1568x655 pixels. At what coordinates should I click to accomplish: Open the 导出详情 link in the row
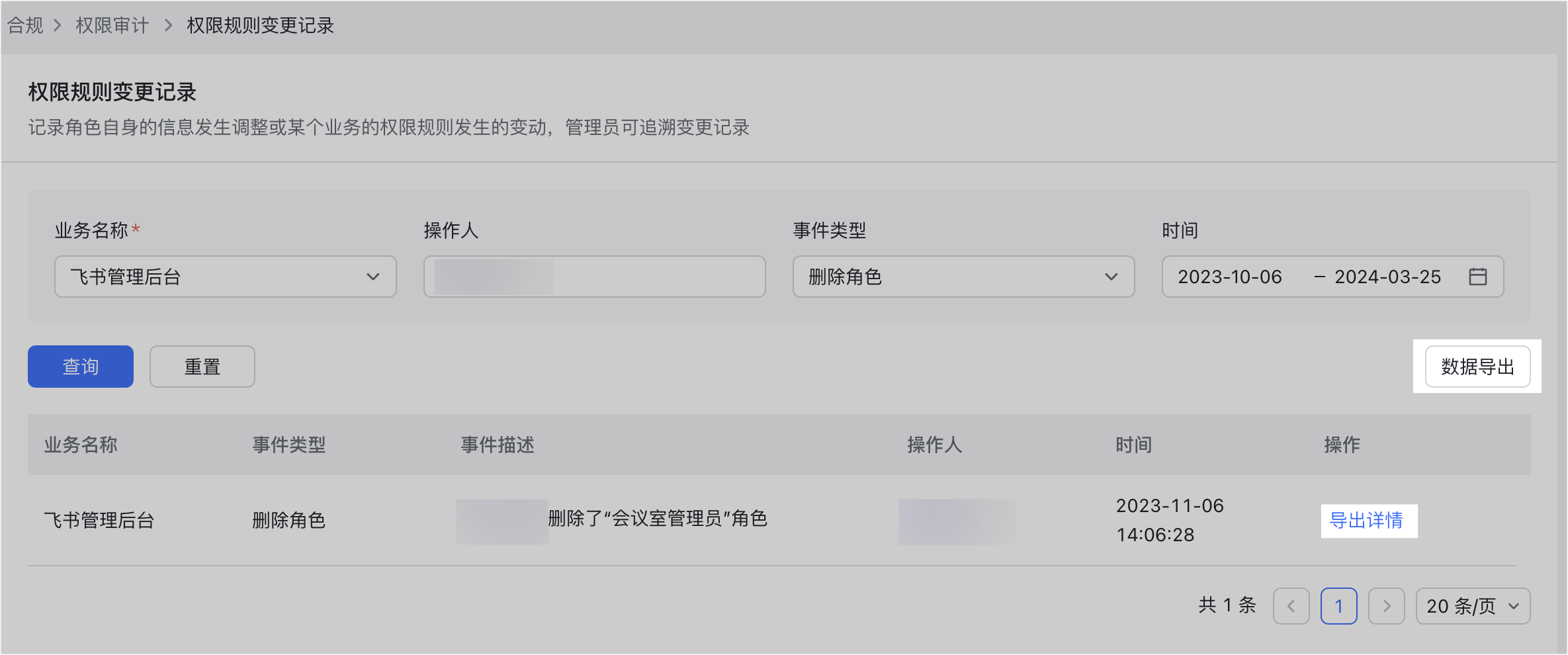(x=1366, y=521)
